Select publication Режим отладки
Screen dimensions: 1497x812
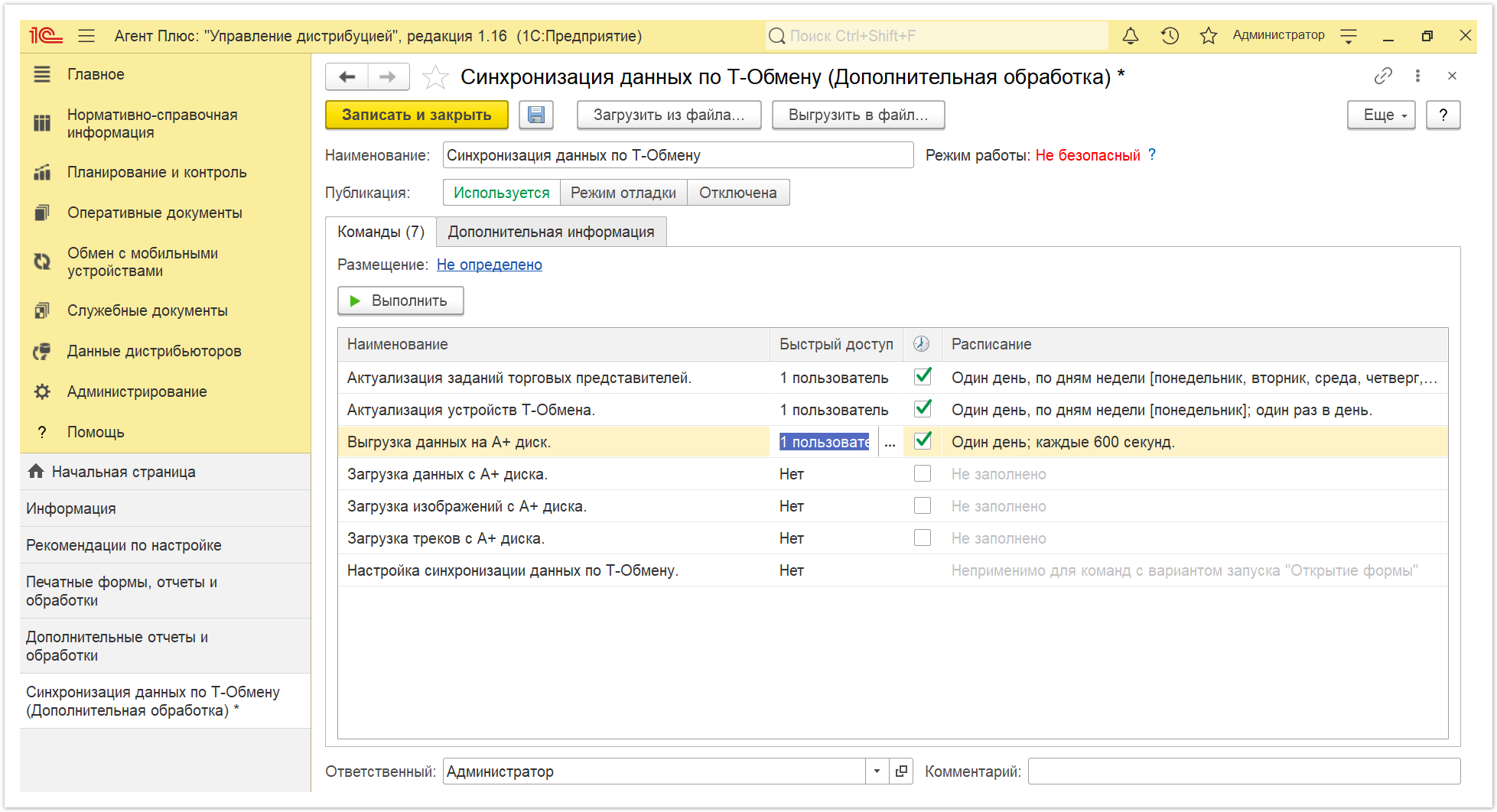(x=623, y=193)
